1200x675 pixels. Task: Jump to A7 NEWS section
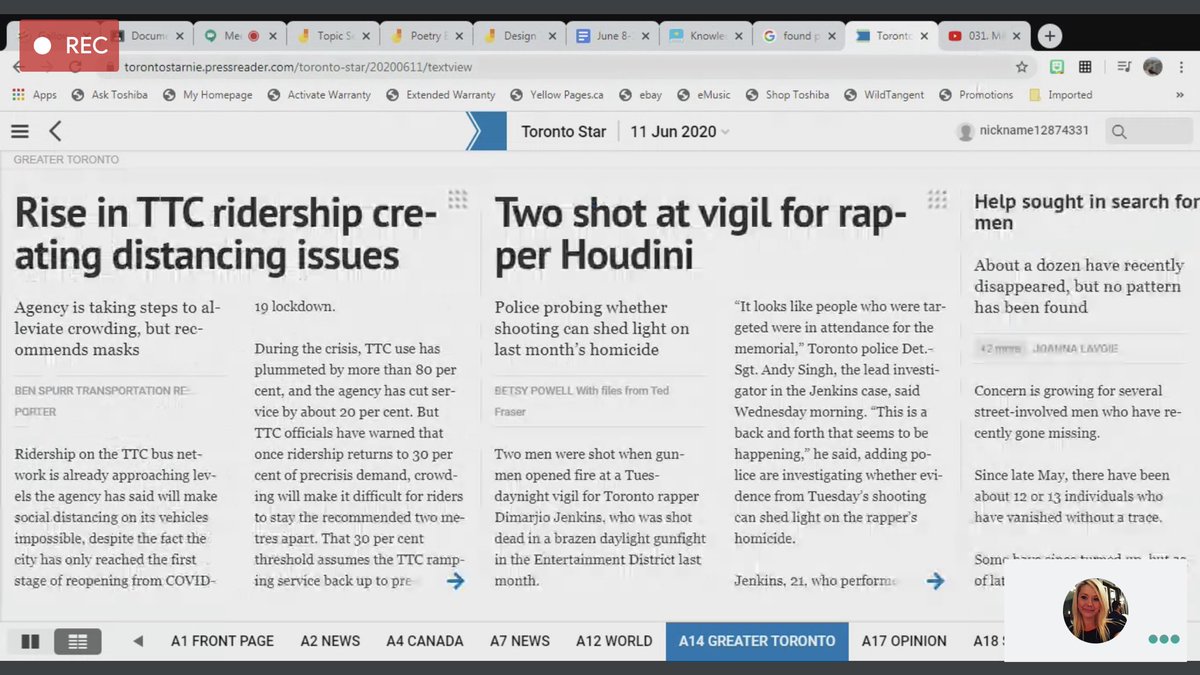(520, 641)
